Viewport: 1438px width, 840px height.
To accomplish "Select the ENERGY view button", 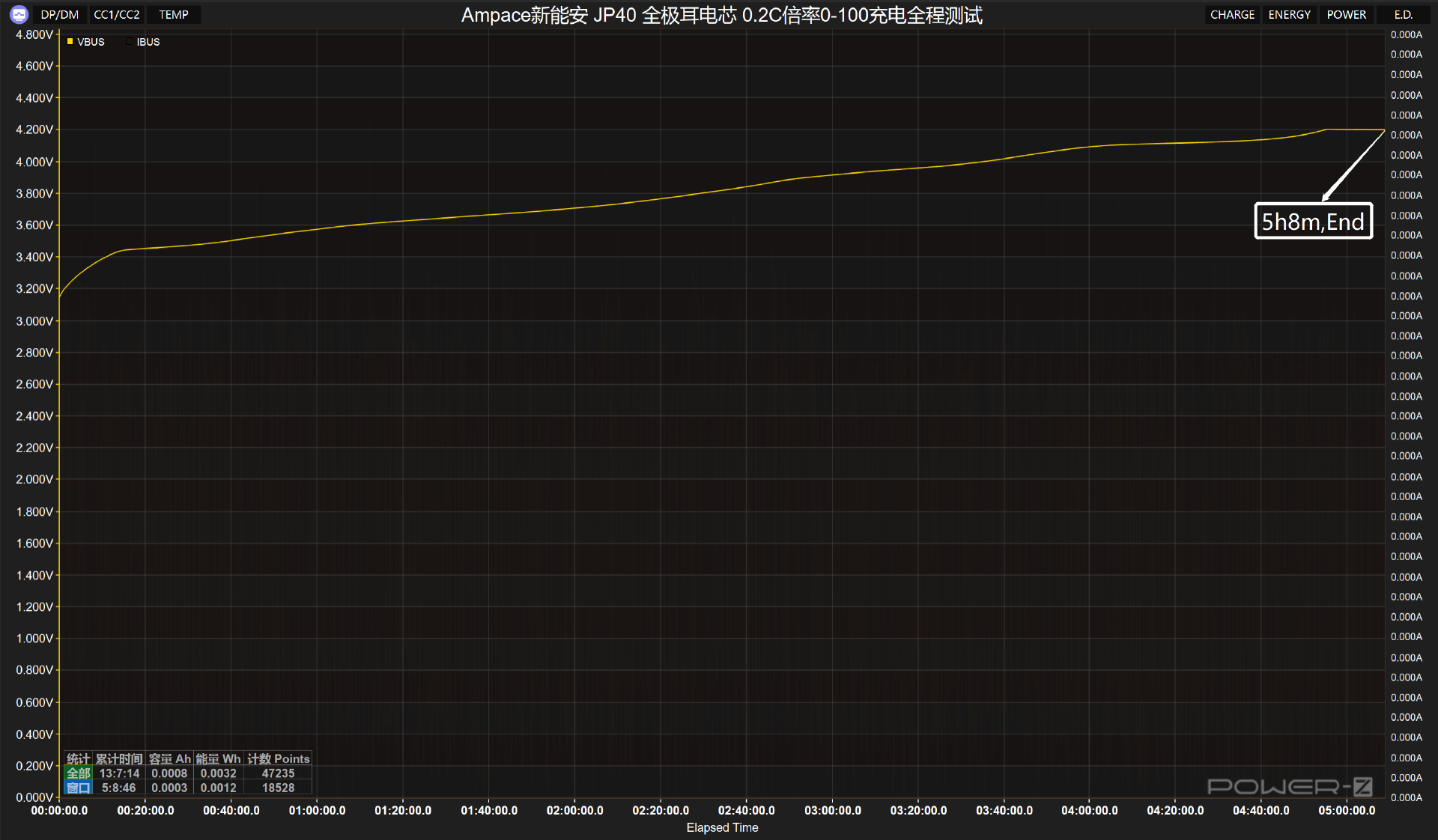I will (1289, 15).
